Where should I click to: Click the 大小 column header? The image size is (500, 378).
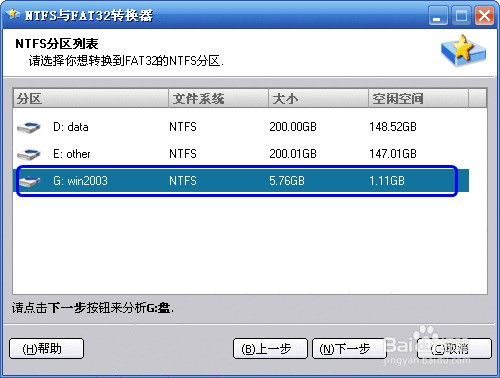[318, 98]
